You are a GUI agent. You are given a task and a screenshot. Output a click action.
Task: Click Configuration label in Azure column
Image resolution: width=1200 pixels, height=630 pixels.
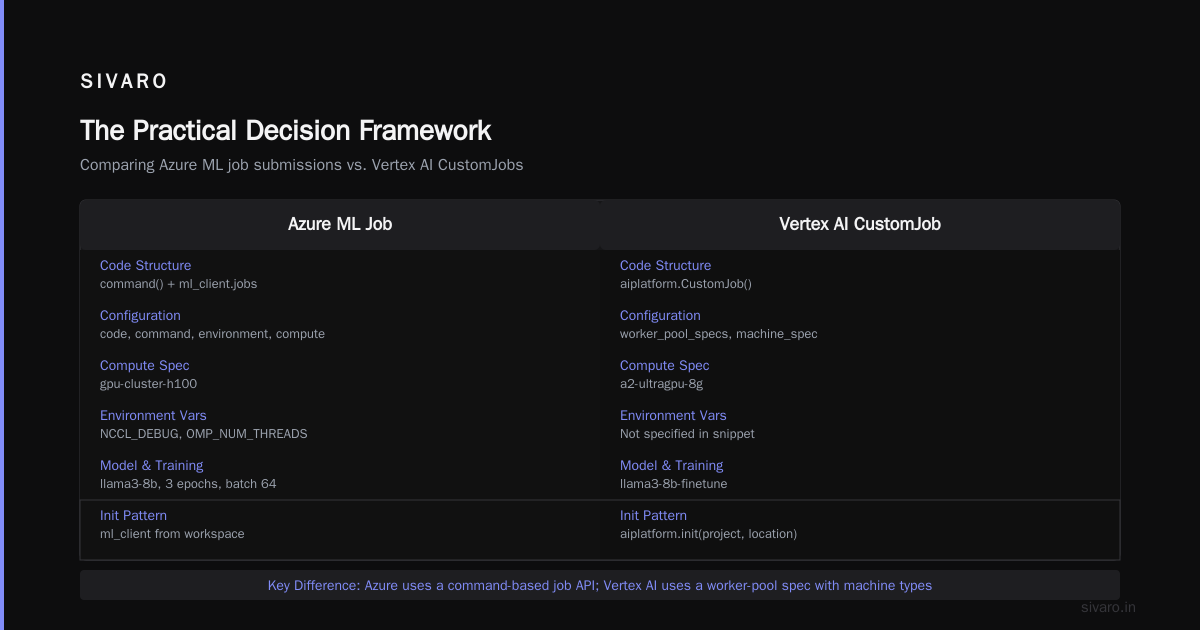point(140,316)
